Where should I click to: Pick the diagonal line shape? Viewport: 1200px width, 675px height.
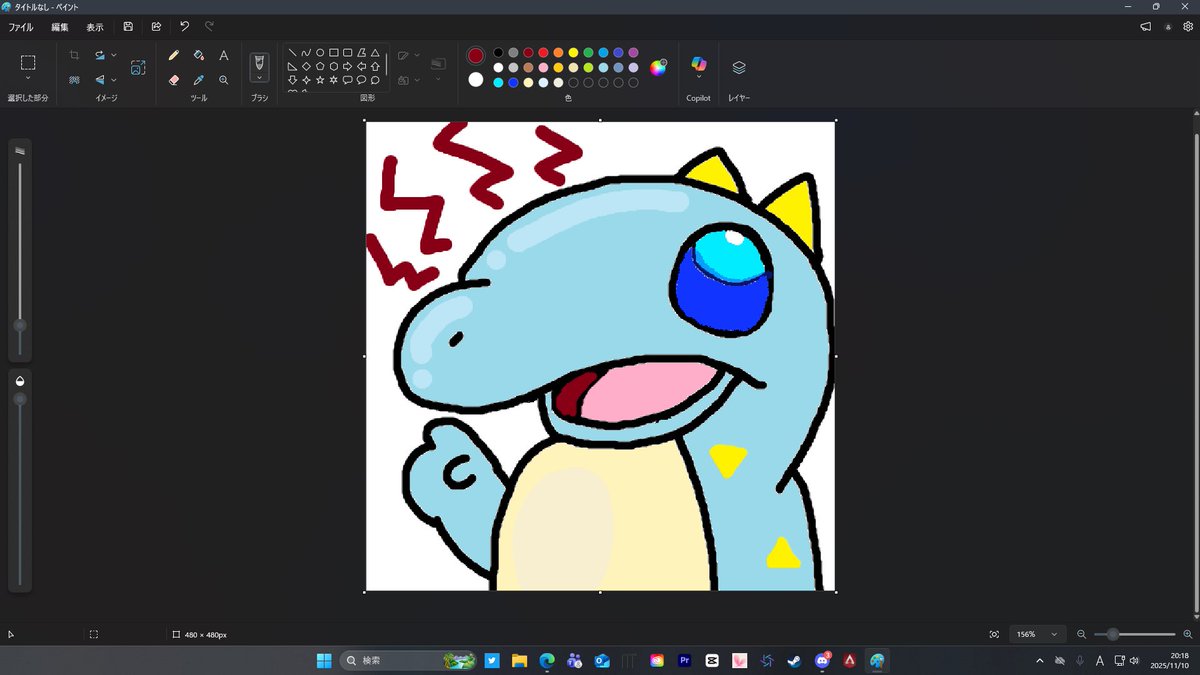[292, 53]
